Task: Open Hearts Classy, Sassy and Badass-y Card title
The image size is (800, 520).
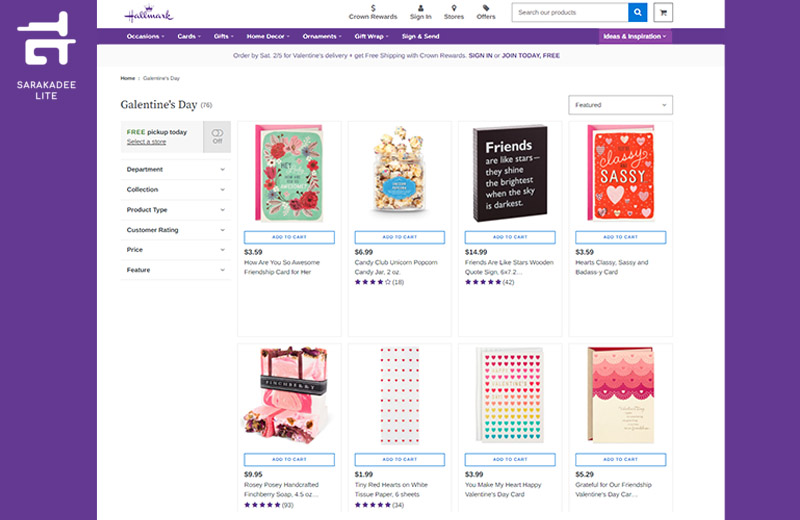Action: 612,267
